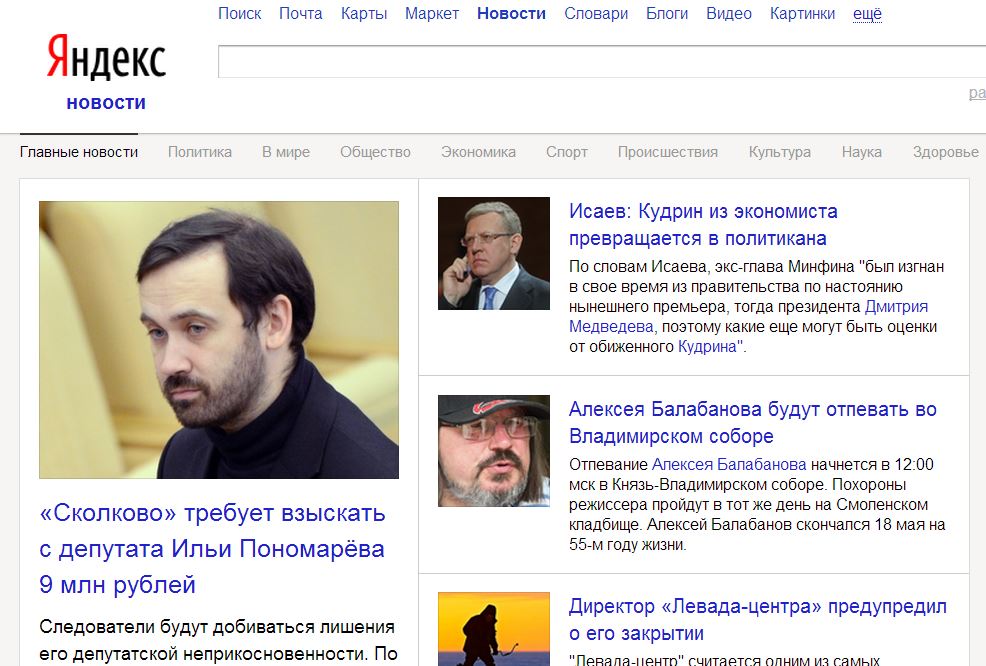
Task: Open headline «Сколково» требует взыскать с депутата
Action: click(x=212, y=549)
